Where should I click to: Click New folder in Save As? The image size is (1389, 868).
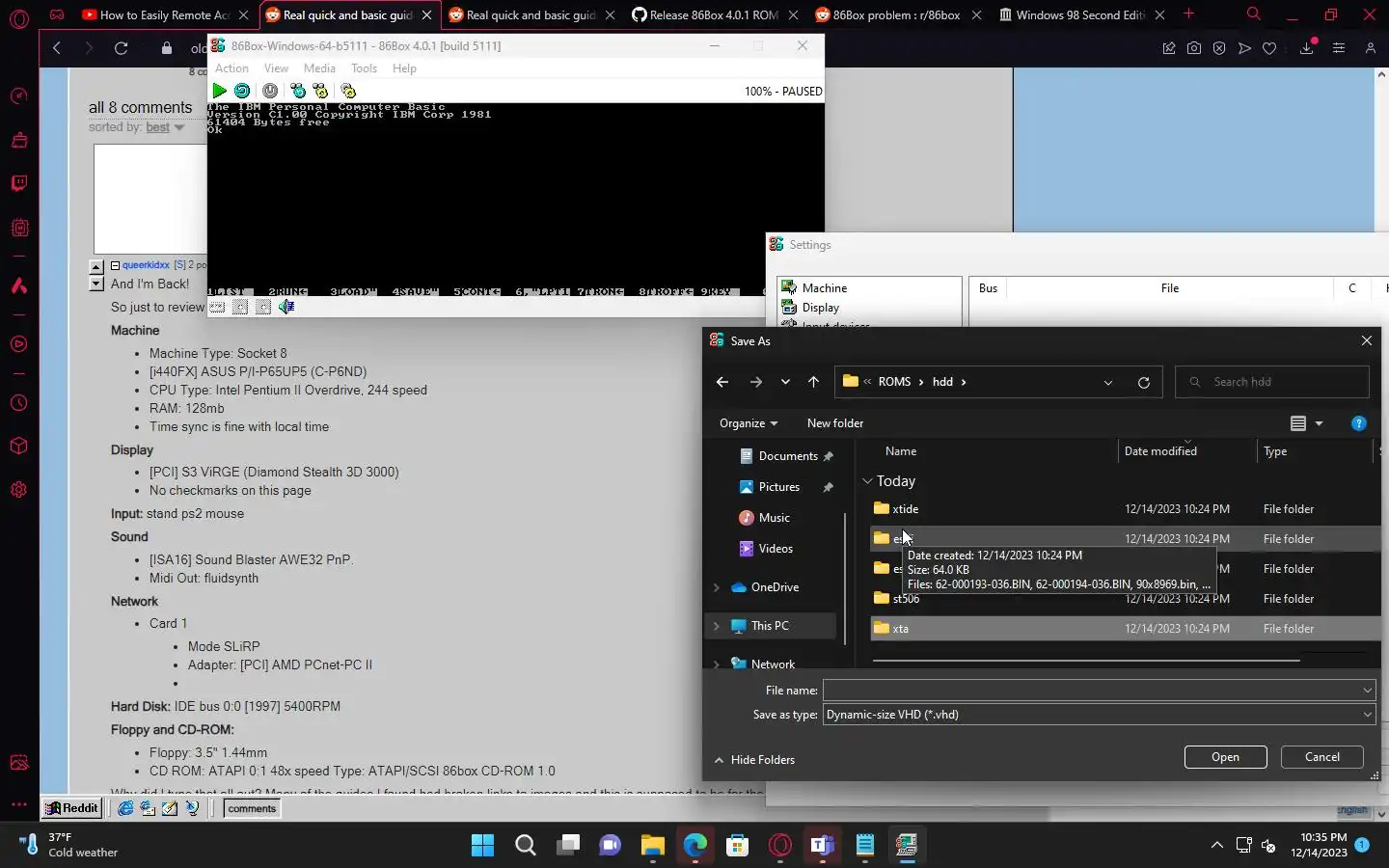(834, 423)
